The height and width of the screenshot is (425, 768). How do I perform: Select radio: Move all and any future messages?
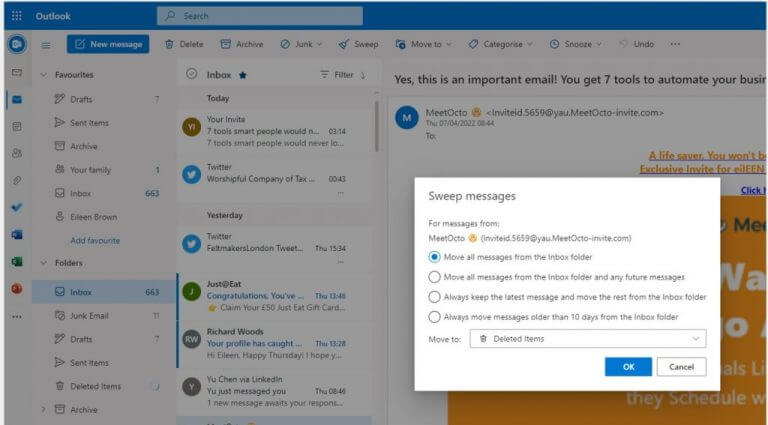point(434,277)
